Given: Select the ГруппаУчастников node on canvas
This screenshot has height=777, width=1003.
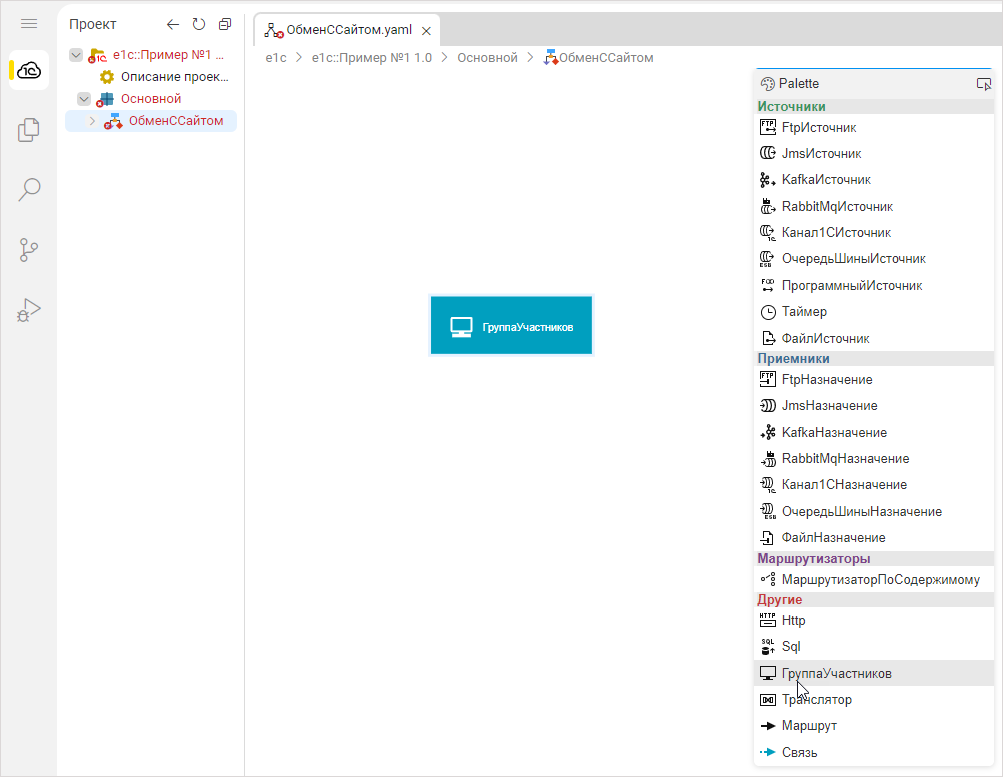Looking at the screenshot, I should point(511,325).
